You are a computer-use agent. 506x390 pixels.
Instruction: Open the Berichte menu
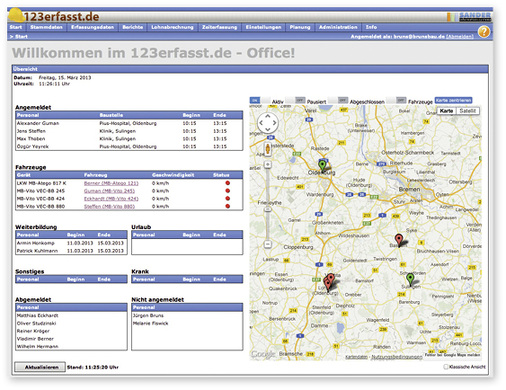132,27
